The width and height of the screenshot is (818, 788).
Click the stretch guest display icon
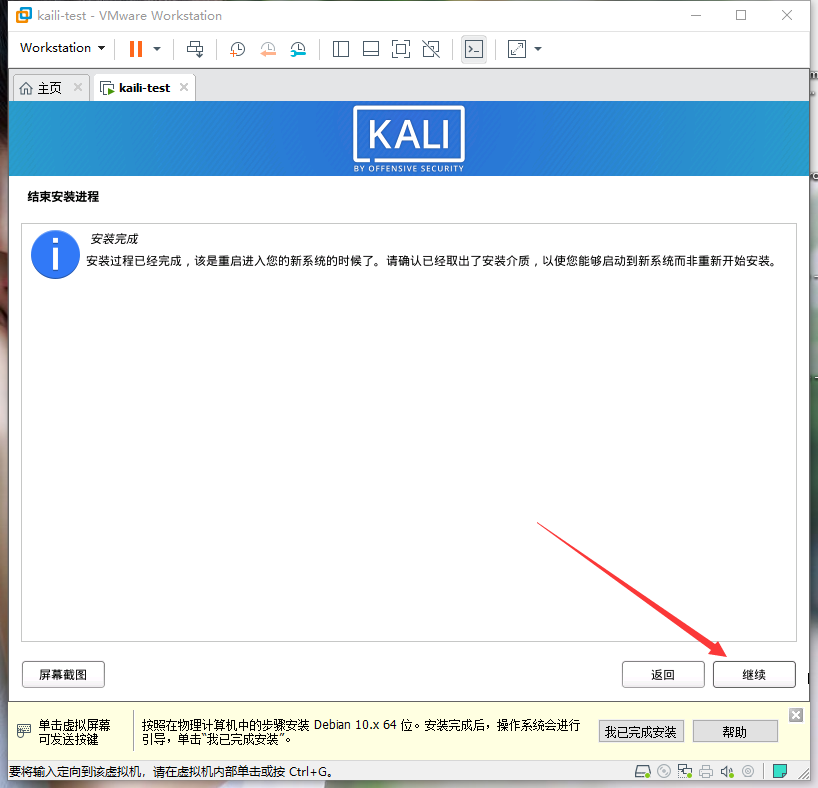click(x=516, y=49)
